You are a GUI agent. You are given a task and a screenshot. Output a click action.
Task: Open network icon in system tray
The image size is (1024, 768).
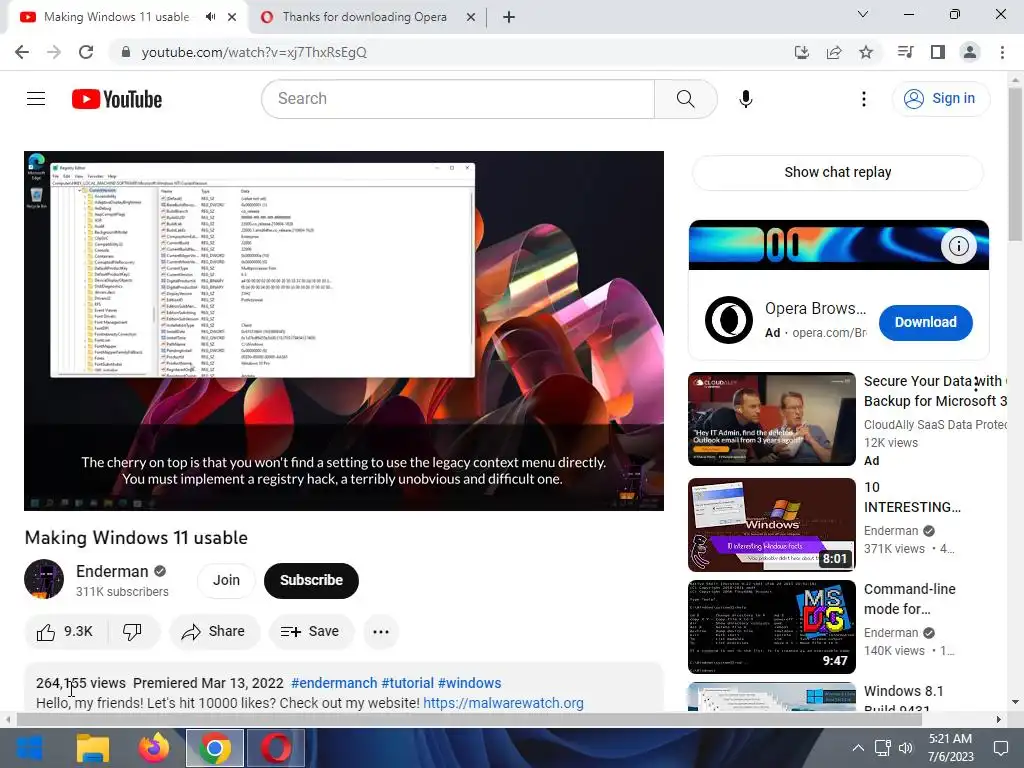883,748
